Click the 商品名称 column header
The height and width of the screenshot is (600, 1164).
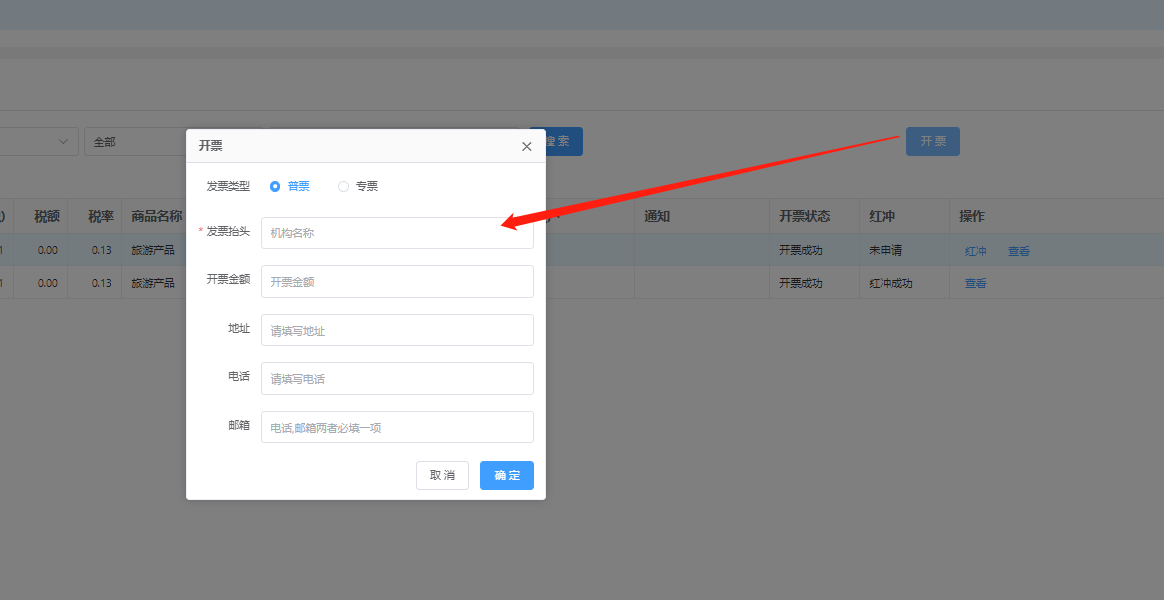pyautogui.click(x=156, y=216)
